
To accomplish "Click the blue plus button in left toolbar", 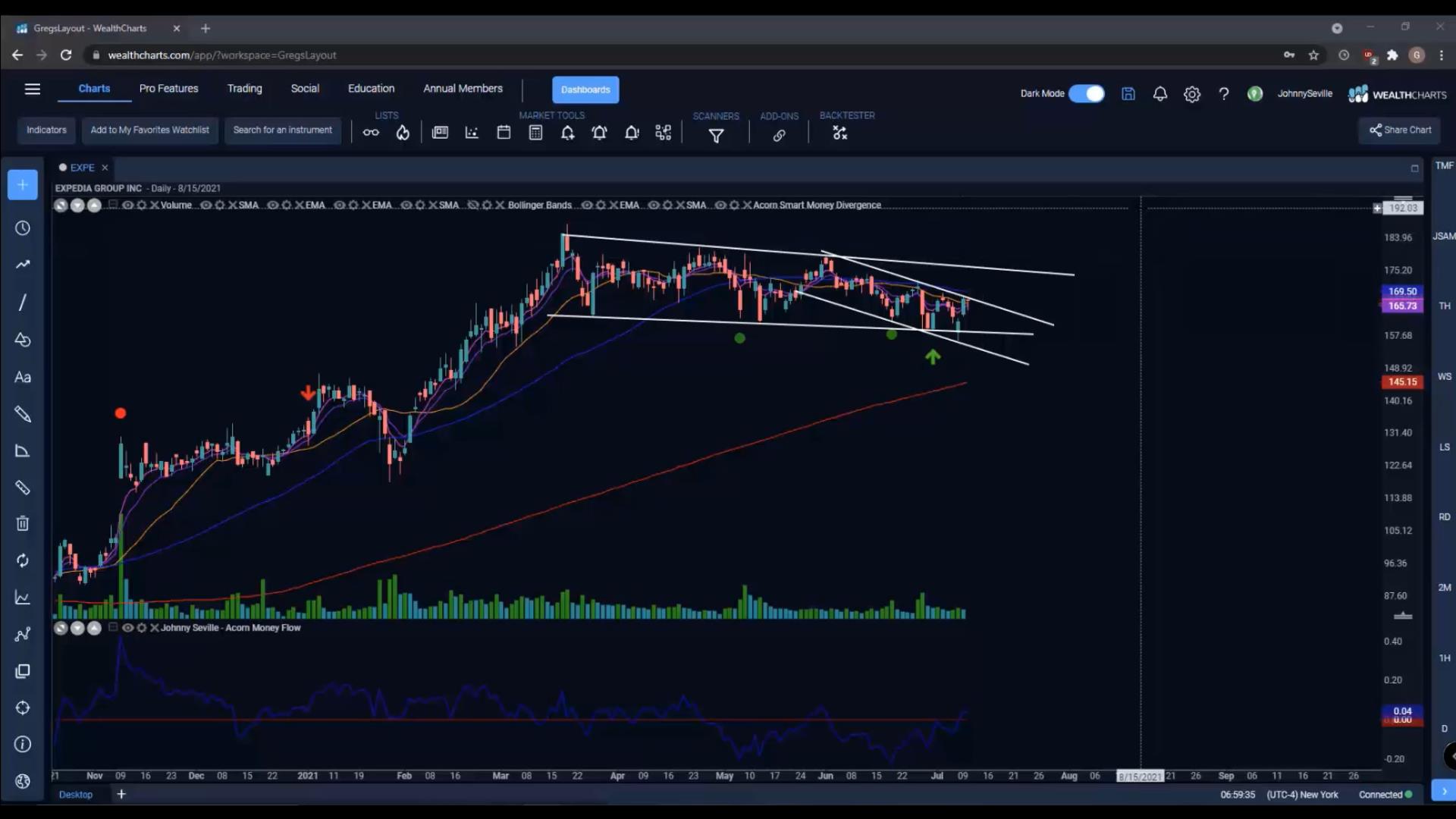I will [23, 185].
